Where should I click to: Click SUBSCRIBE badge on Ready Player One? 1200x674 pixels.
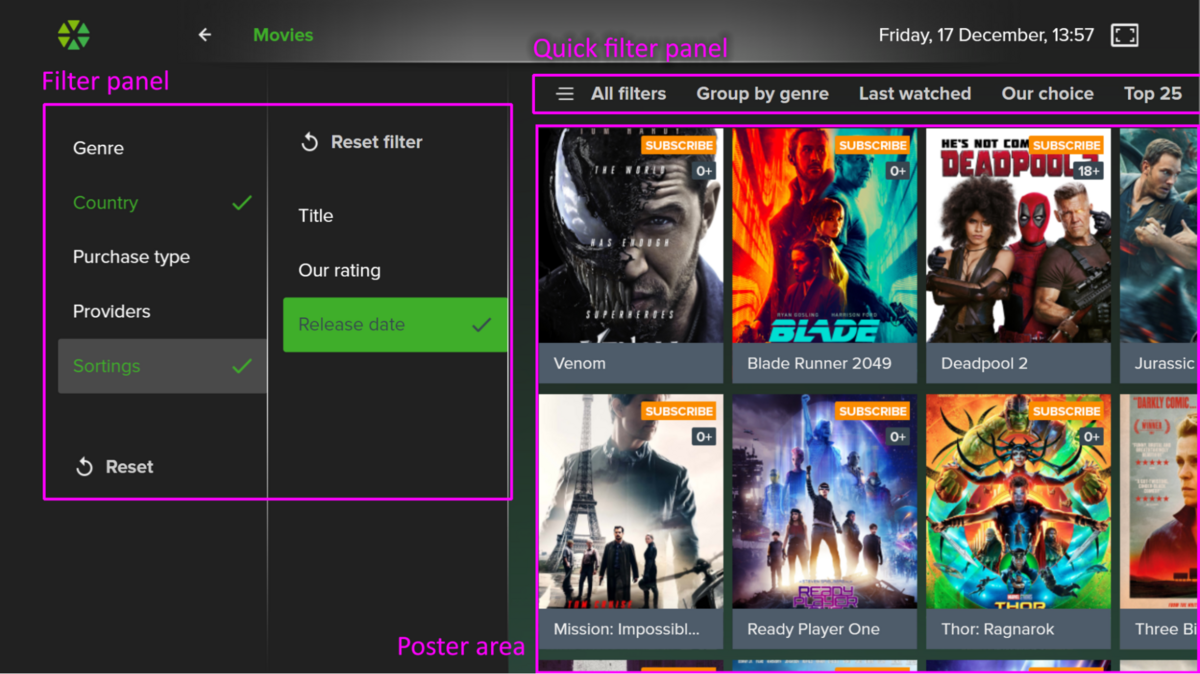tap(873, 411)
